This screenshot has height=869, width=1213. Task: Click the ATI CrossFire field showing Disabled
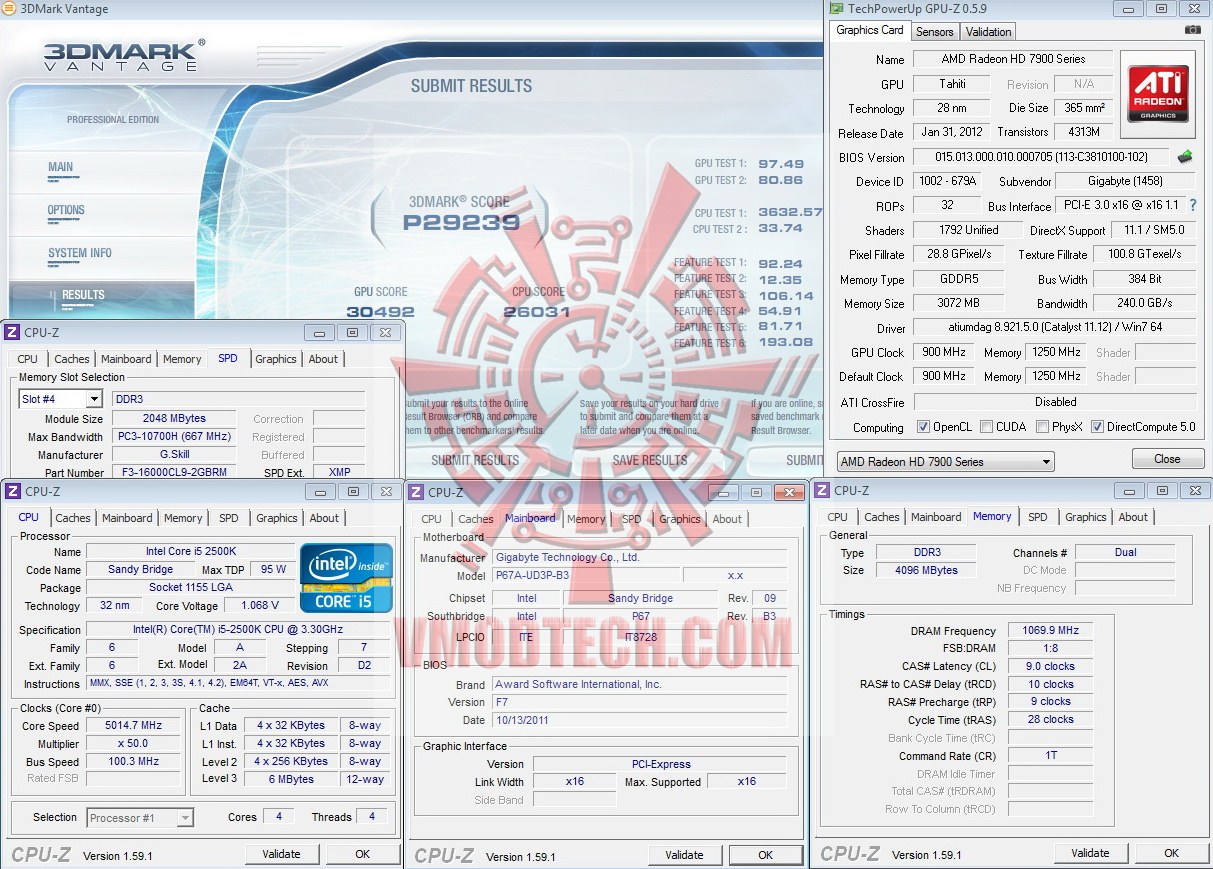[1054, 402]
